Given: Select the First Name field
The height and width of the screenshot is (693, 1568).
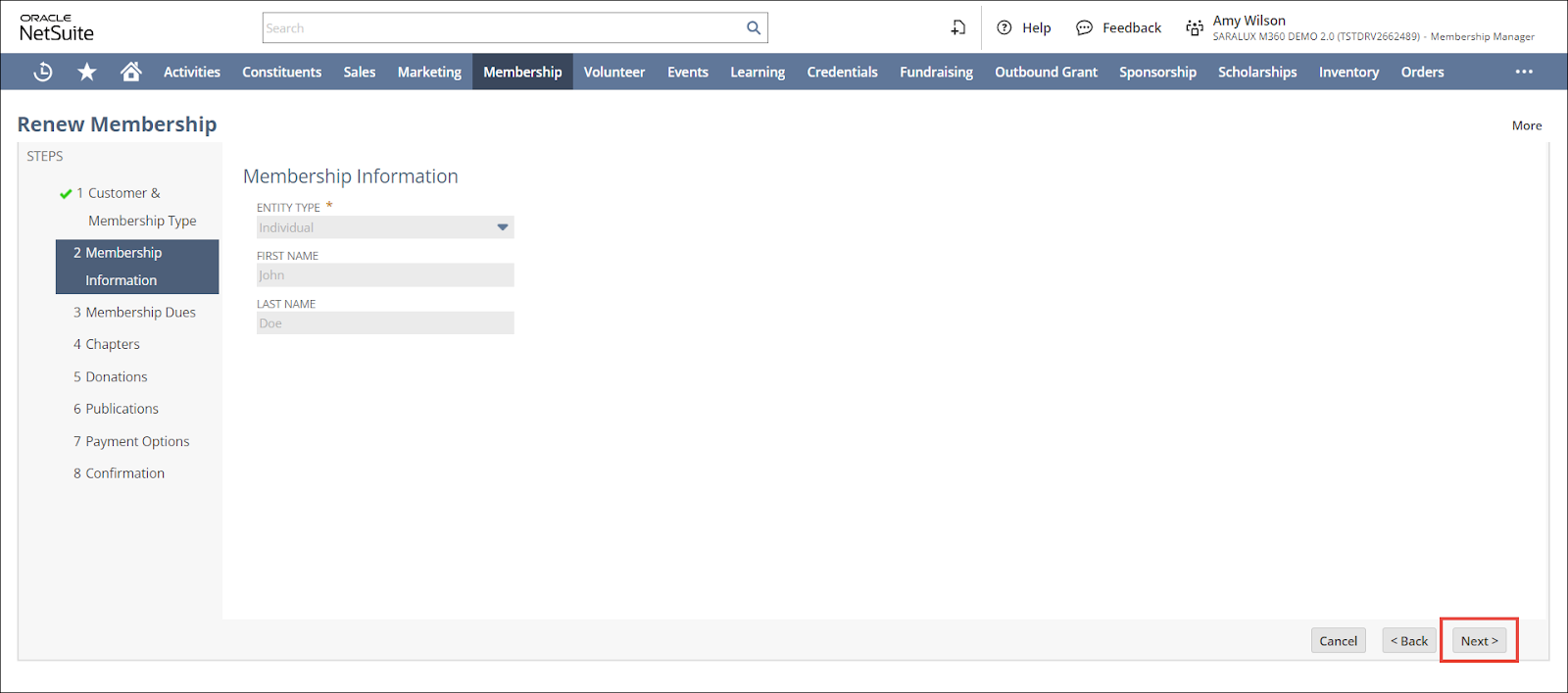Looking at the screenshot, I should (385, 275).
